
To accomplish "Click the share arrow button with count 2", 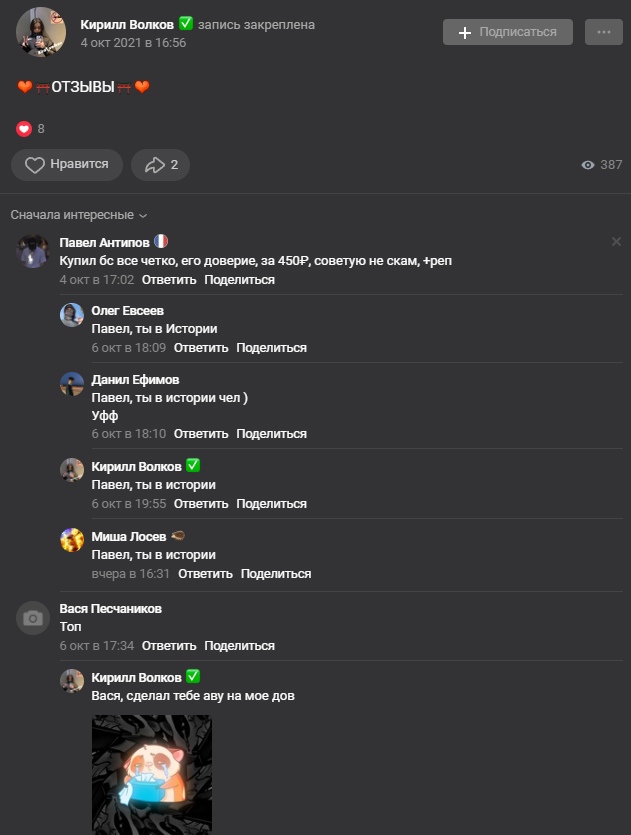I will (160, 165).
